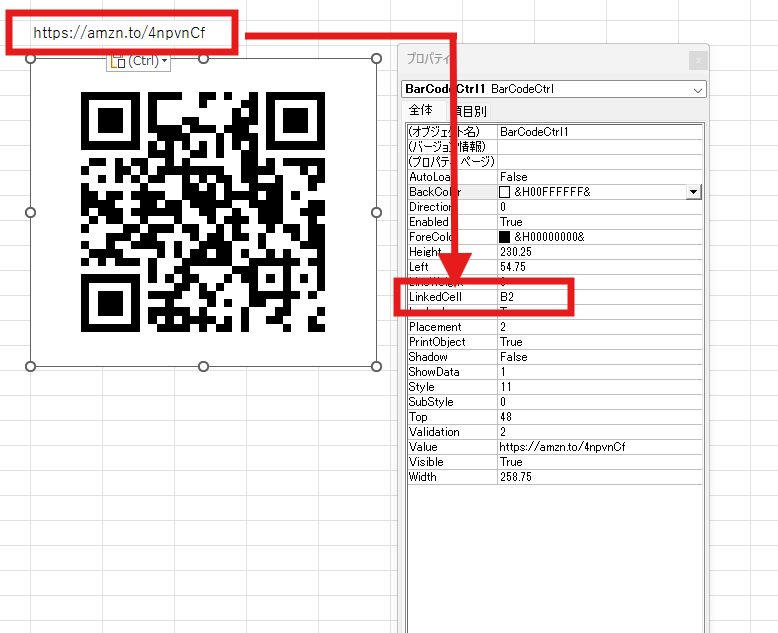
Task: Click the BackColor white color swatch
Action: 505,192
